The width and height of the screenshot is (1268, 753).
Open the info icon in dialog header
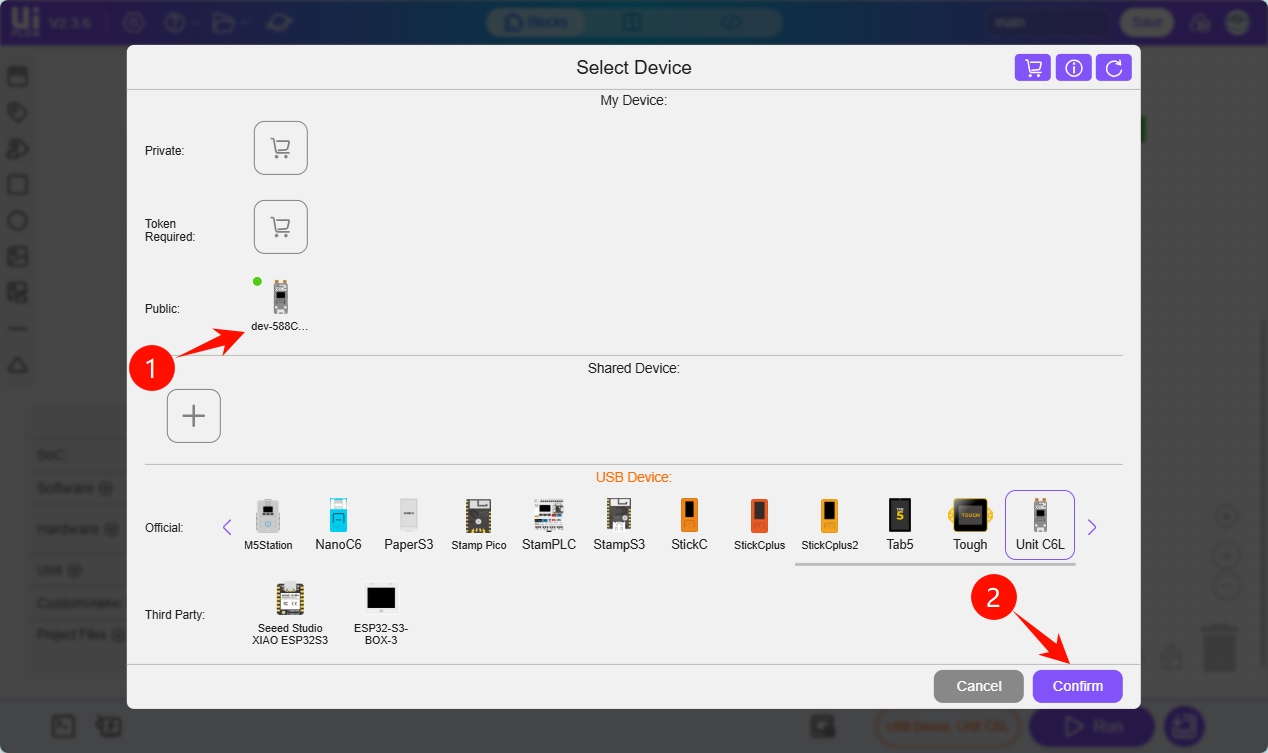(1074, 68)
